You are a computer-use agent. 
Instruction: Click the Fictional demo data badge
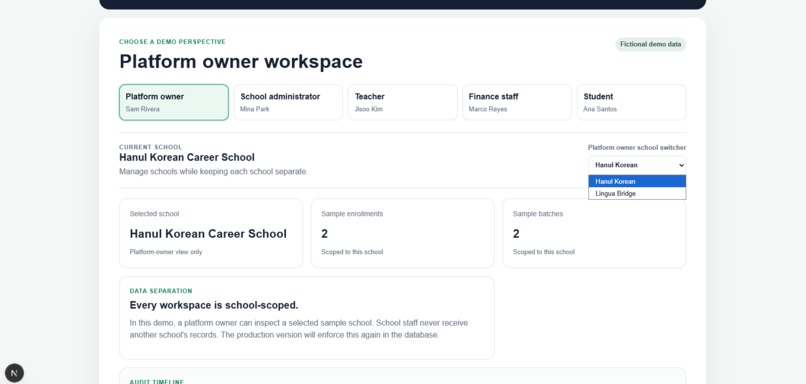pyautogui.click(x=650, y=44)
